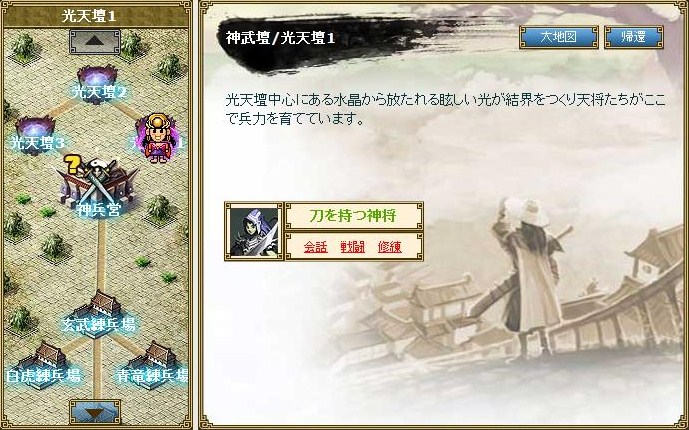Click the 刀を持つ神将 name label
Screen dimensions: 689x430
click(x=354, y=216)
